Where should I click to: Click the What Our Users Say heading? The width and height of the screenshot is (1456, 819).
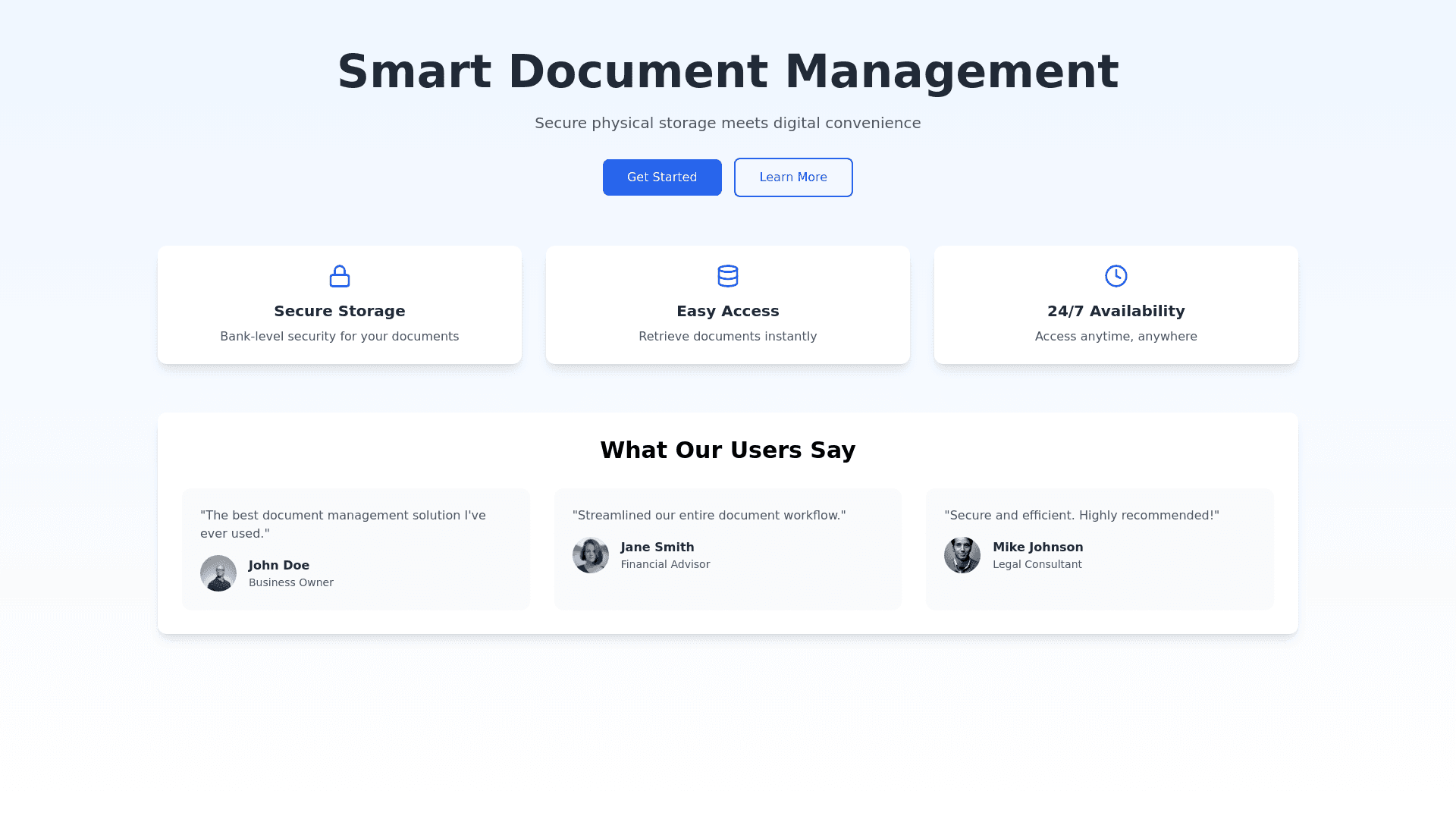(x=727, y=450)
